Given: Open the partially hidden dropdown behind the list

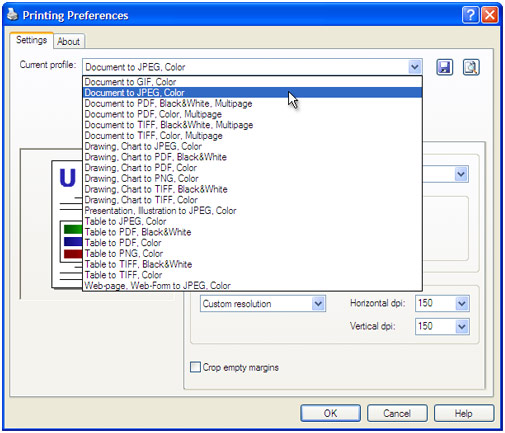Looking at the screenshot, I should coord(461,174).
